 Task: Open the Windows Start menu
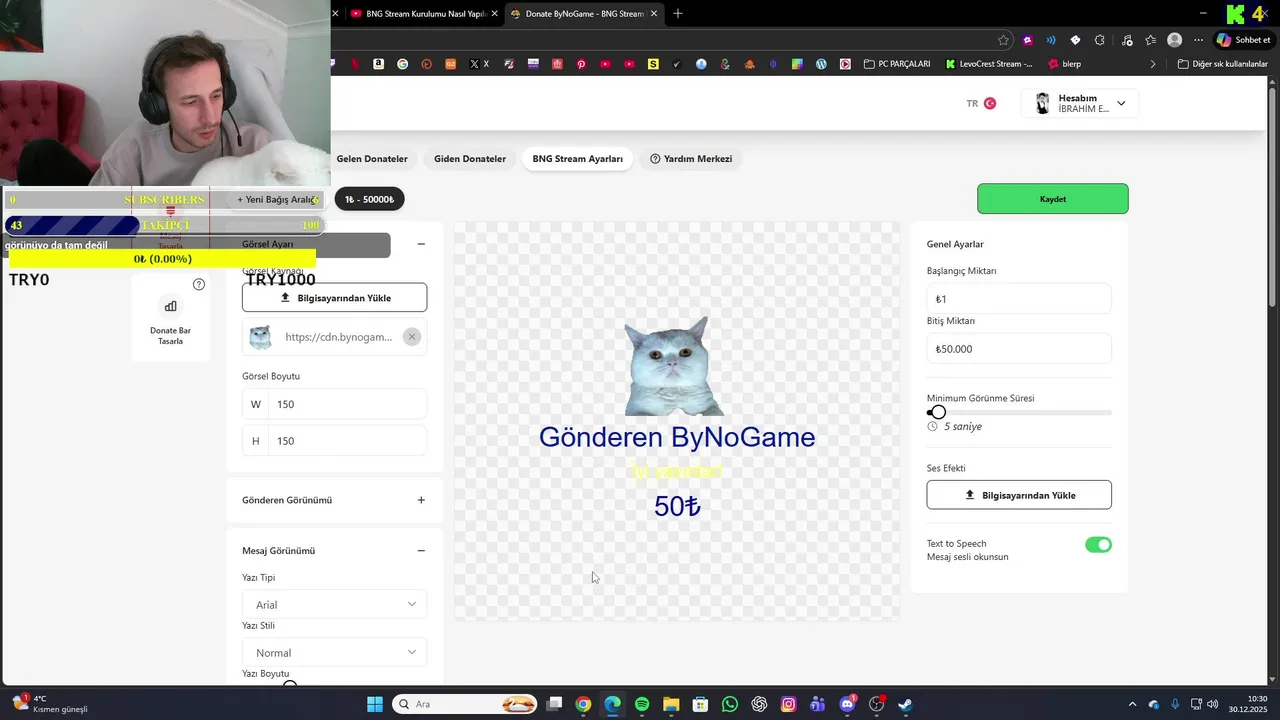coord(375,704)
